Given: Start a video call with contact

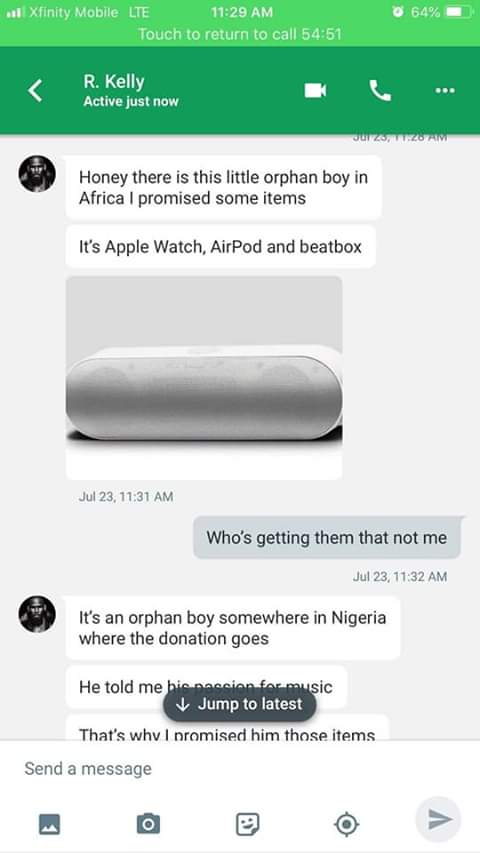Looking at the screenshot, I should 315,90.
